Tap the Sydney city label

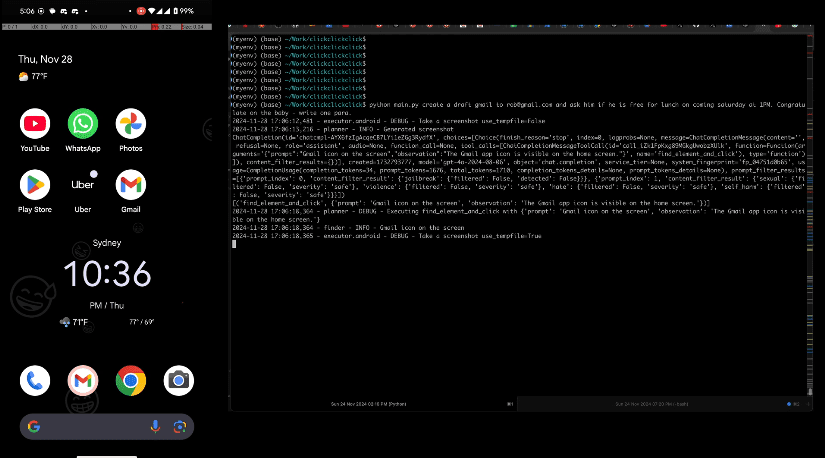coord(107,243)
